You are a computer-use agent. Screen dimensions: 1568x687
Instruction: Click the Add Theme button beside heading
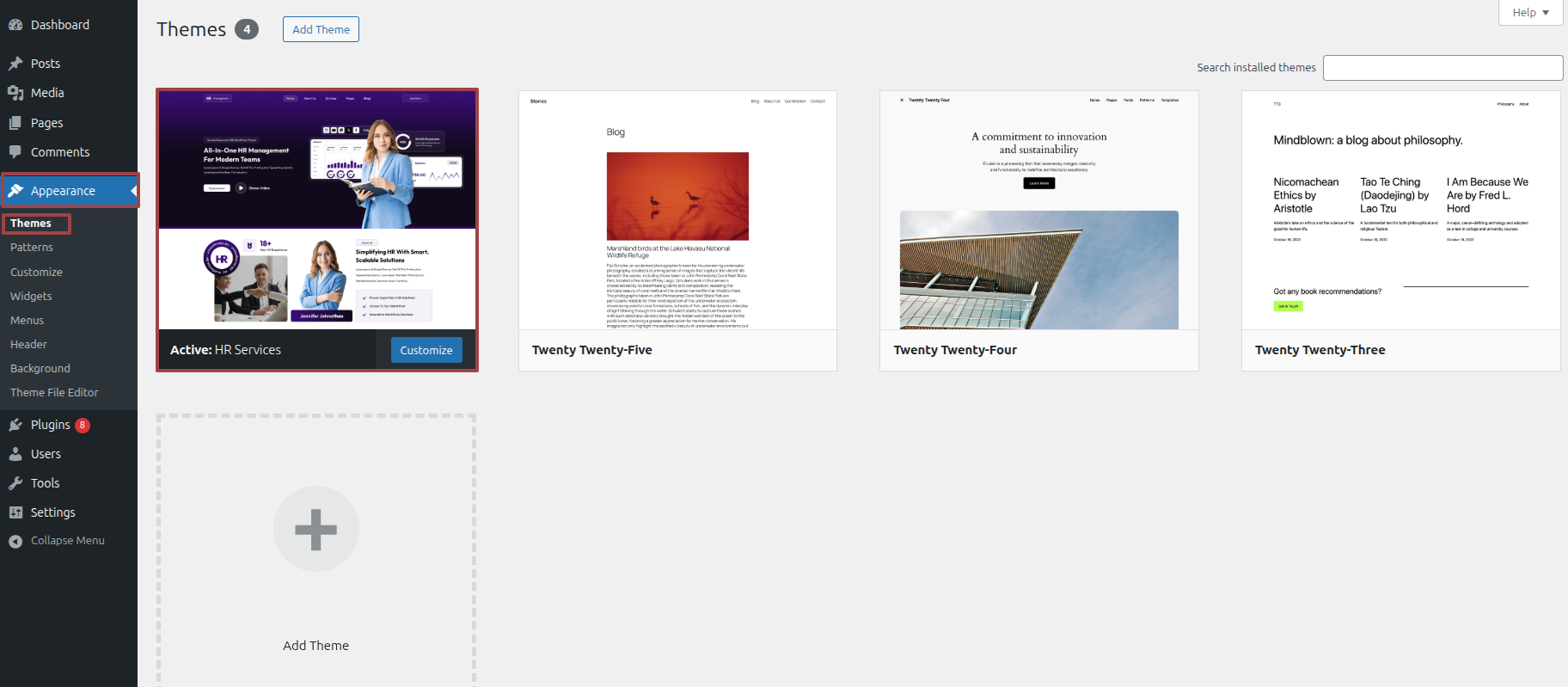[x=321, y=29]
